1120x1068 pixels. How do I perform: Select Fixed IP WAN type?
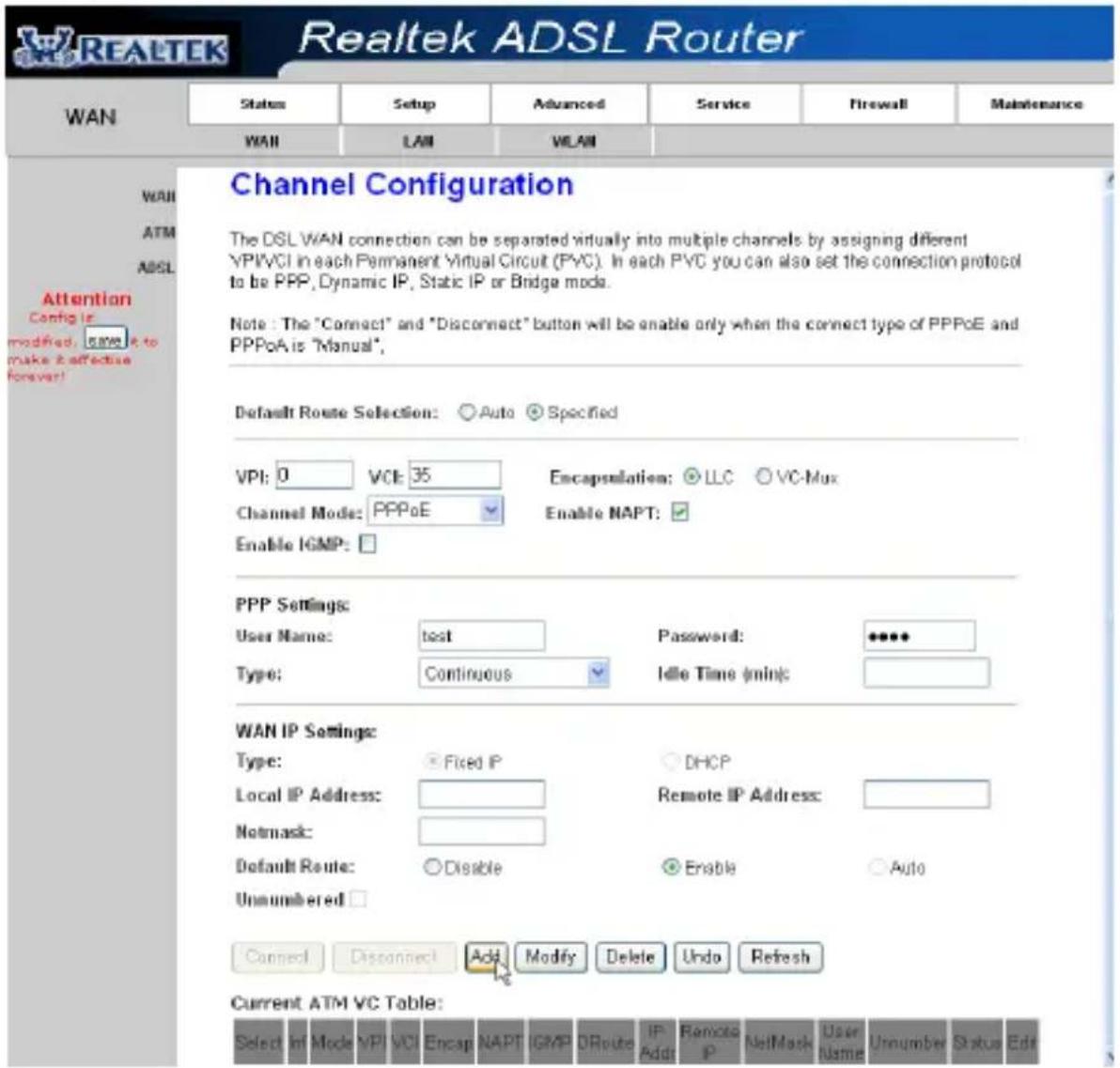coord(432,762)
